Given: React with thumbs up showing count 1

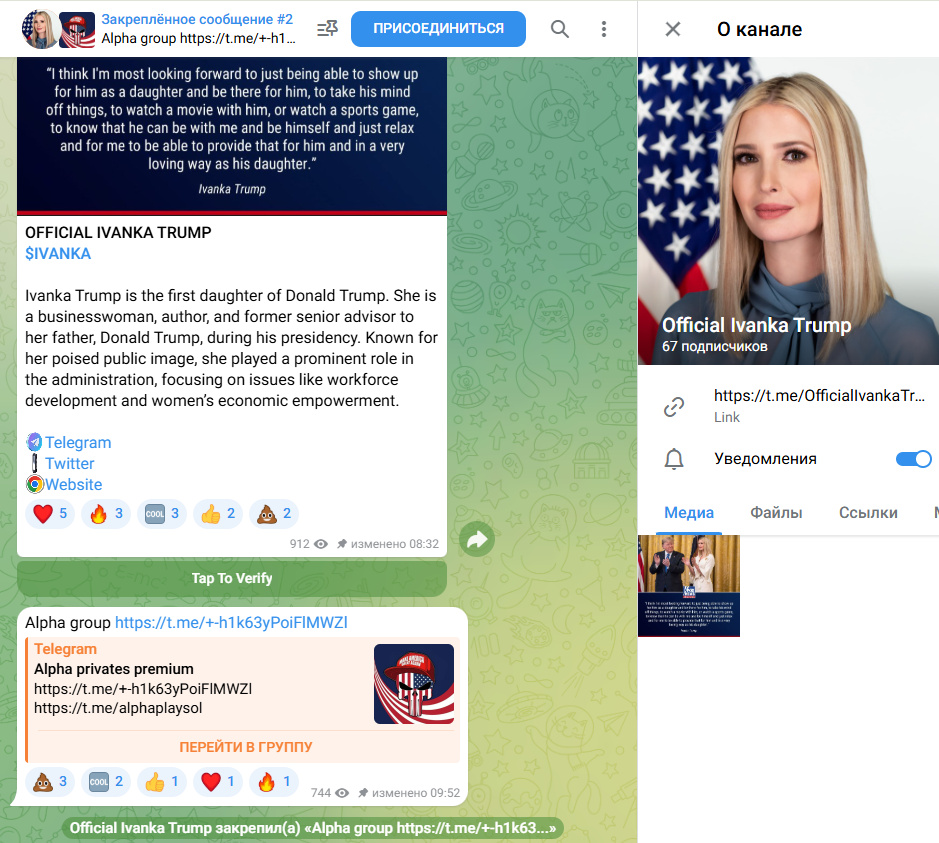Looking at the screenshot, I should coord(162,782).
